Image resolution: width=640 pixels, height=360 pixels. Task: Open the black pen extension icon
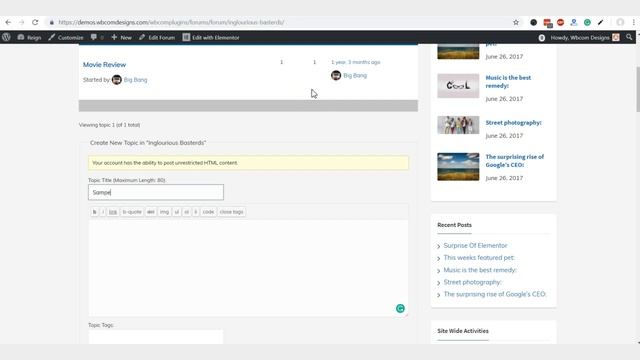point(600,22)
